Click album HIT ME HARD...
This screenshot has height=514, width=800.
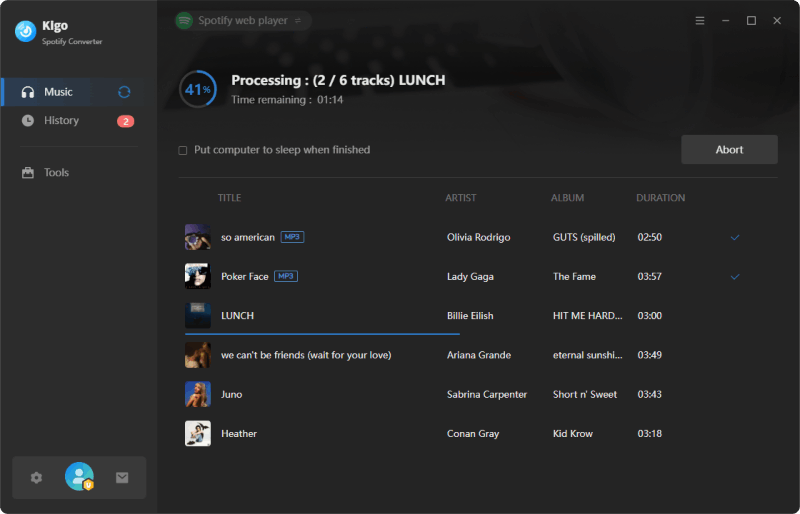[588, 316]
